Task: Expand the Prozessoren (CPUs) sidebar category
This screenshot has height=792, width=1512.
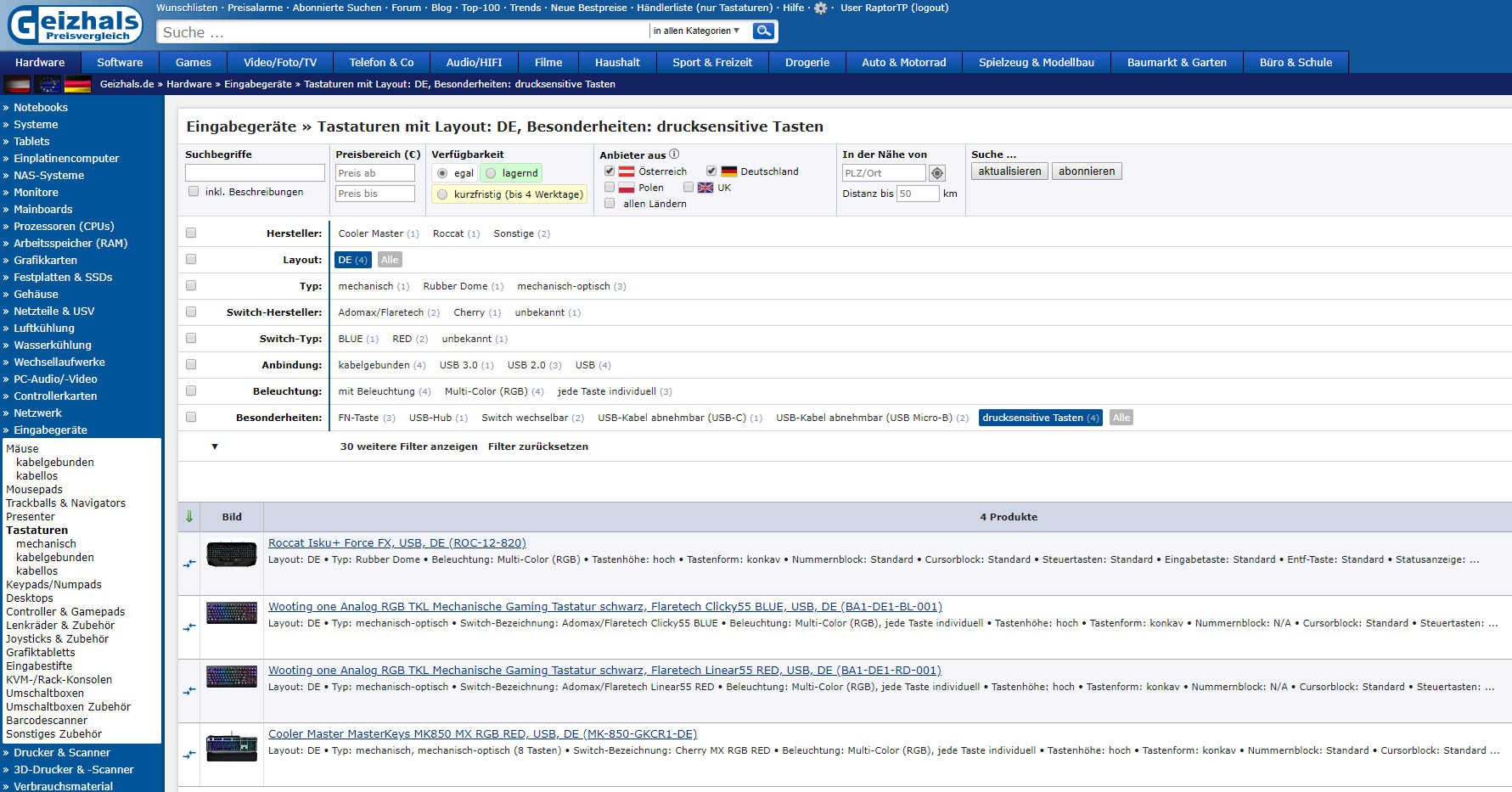Action: pos(64,227)
